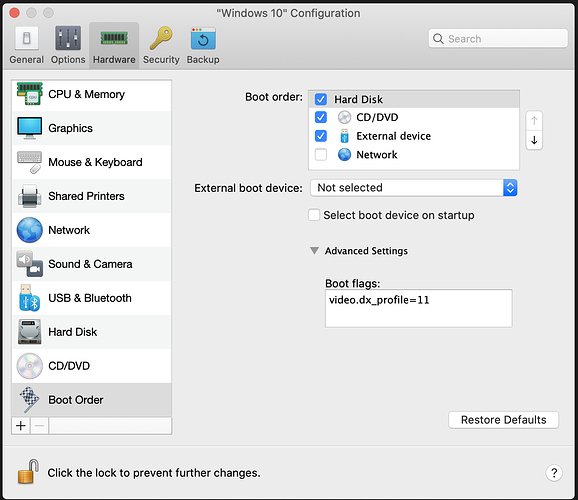Click in the Search field
Viewport: 578px width, 500px height.
pos(498,38)
